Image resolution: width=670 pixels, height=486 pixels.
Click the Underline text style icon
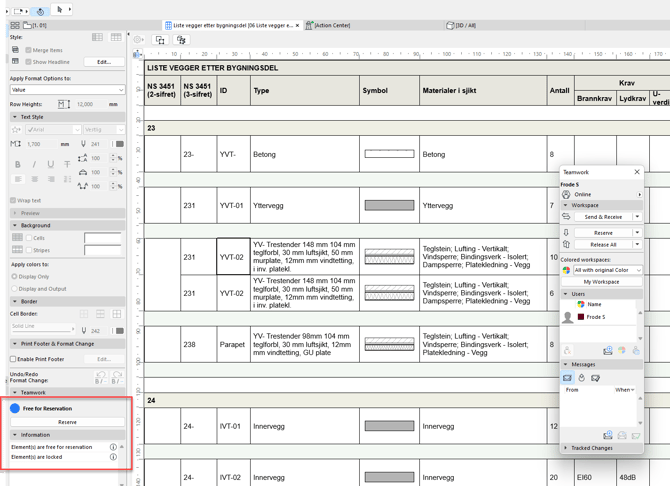(x=50, y=165)
